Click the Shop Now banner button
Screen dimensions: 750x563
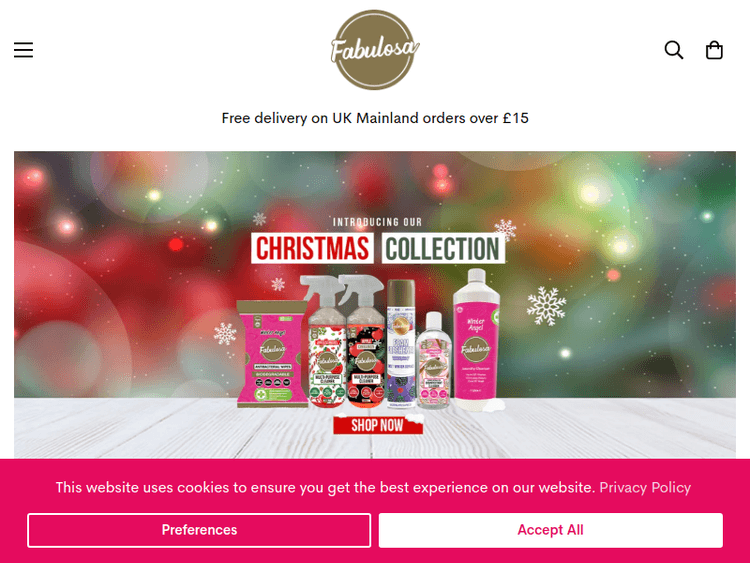click(x=378, y=425)
